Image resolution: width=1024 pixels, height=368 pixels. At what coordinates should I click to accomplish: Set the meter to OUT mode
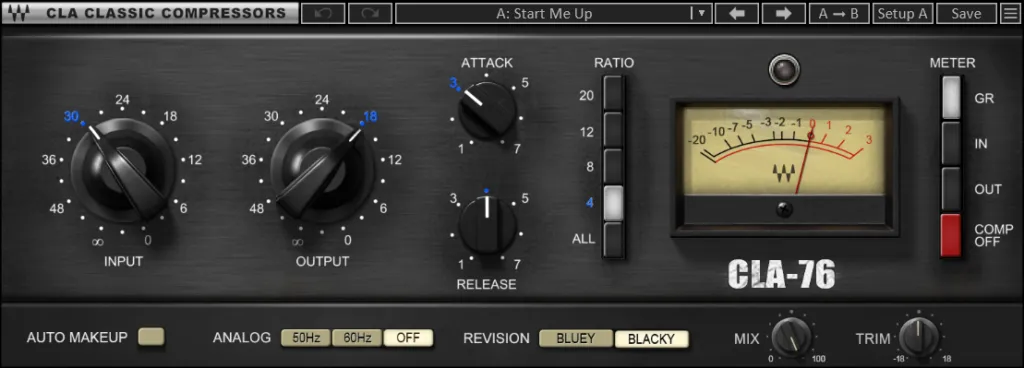pos(951,189)
